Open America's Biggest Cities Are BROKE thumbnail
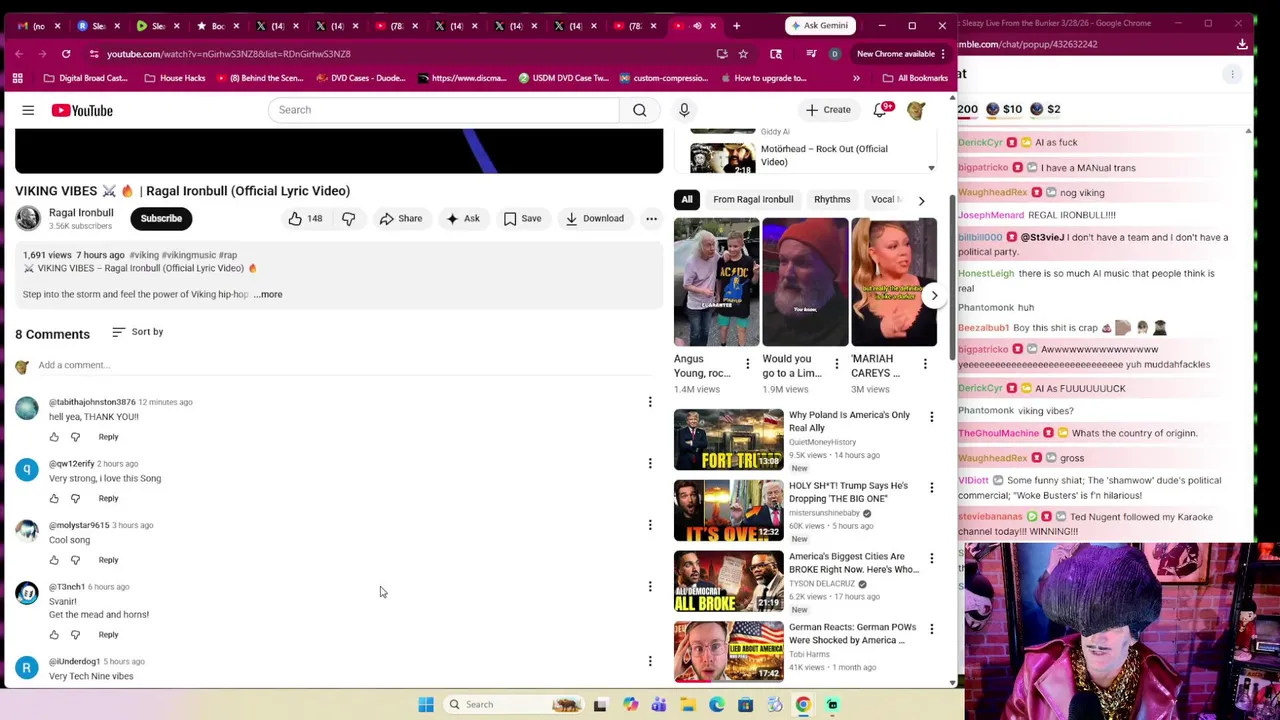The image size is (1280, 720). point(729,581)
